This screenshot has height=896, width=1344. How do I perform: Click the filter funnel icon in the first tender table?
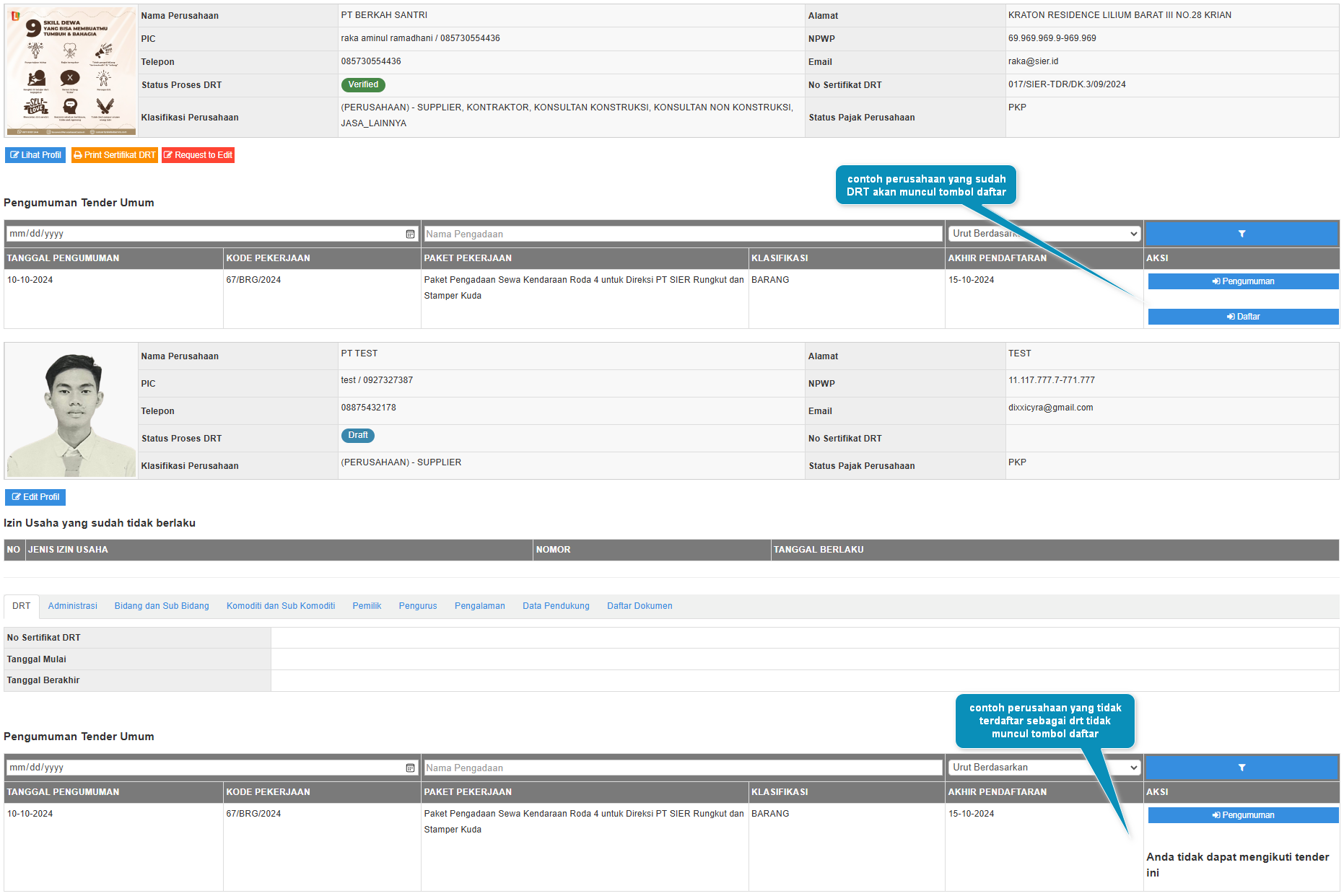click(x=1241, y=234)
